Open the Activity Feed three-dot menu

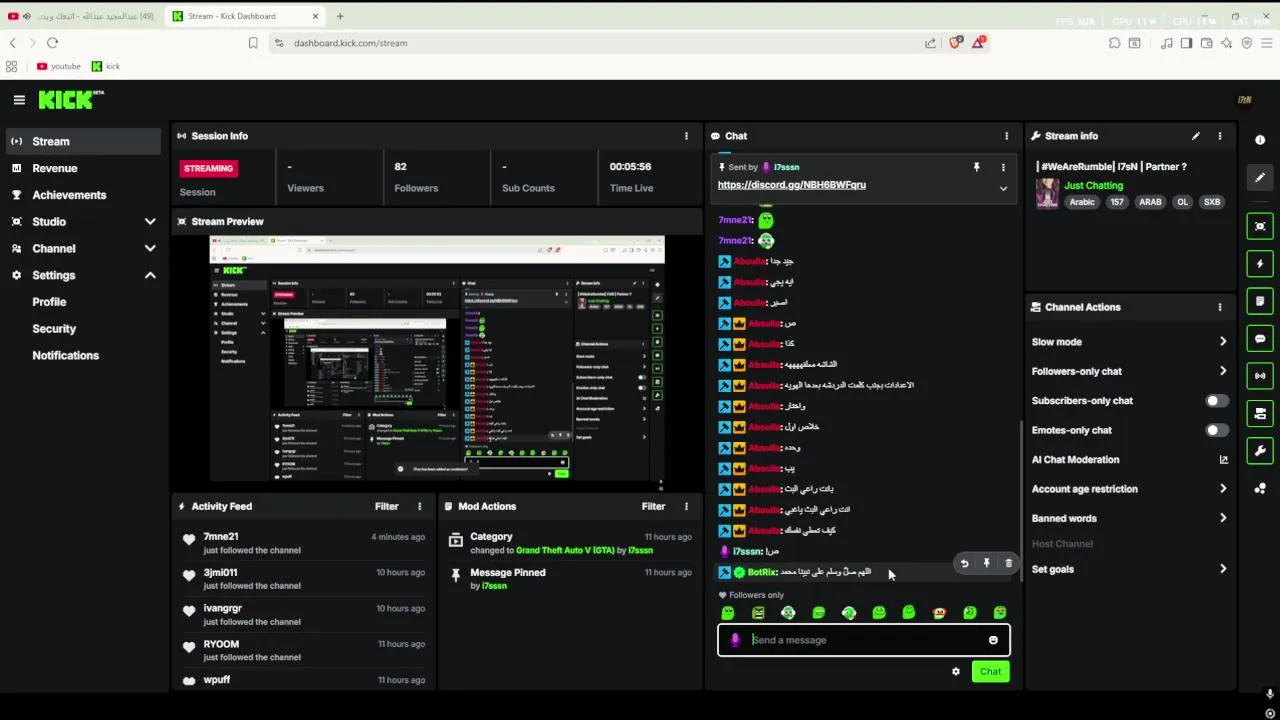pyautogui.click(x=419, y=506)
